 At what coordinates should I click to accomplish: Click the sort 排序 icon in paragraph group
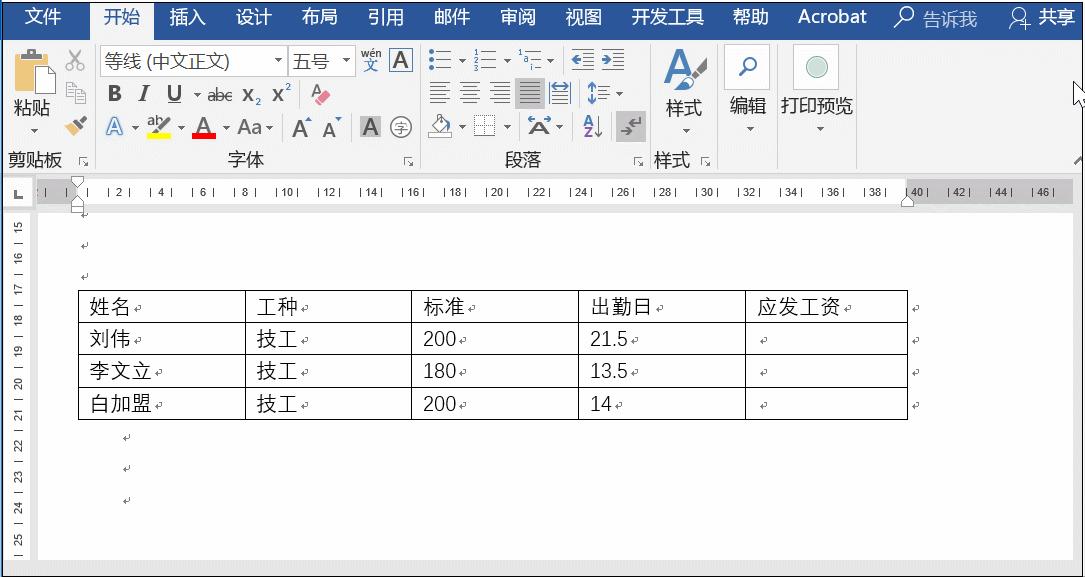tap(591, 127)
